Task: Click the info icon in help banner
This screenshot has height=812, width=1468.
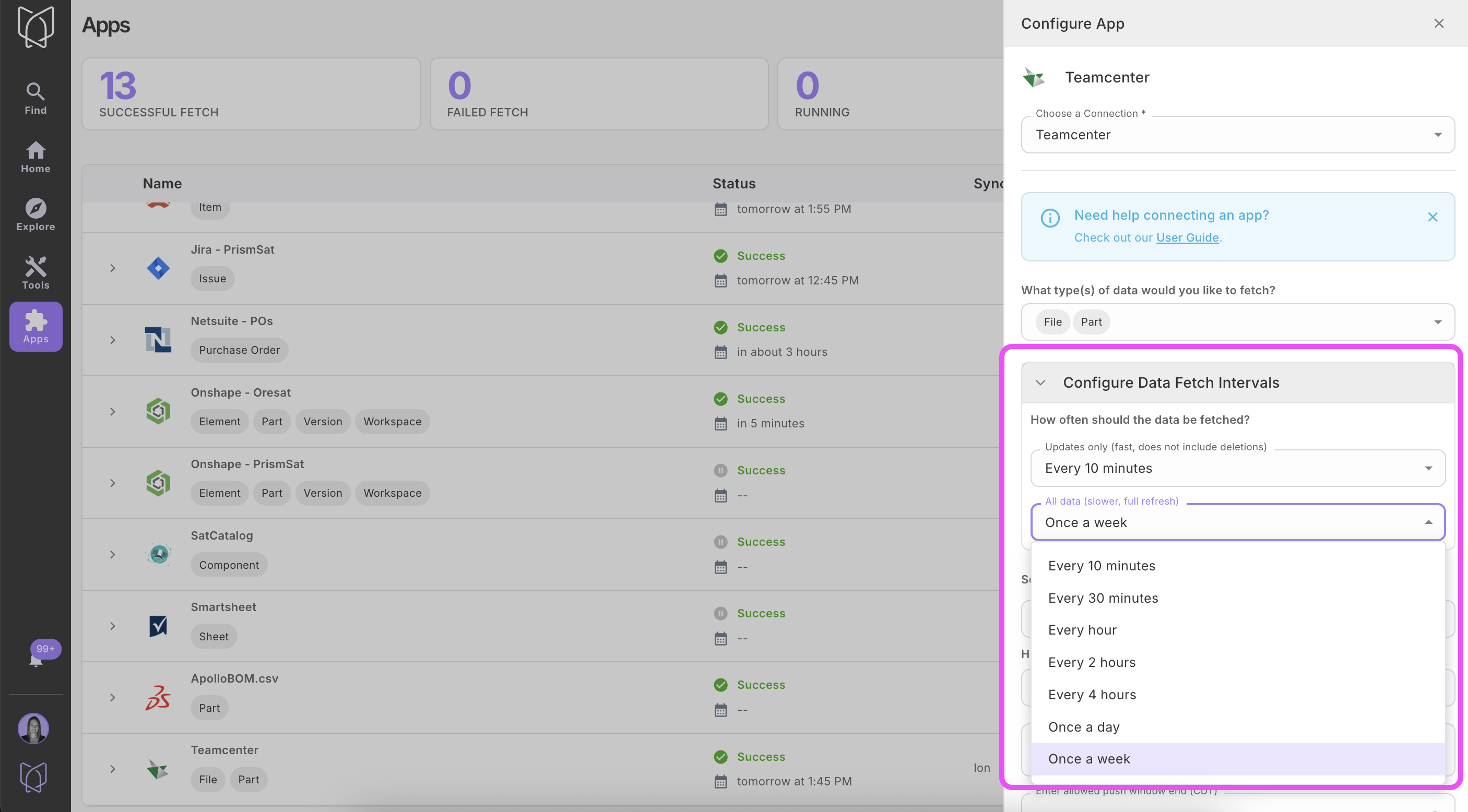Action: coord(1050,218)
